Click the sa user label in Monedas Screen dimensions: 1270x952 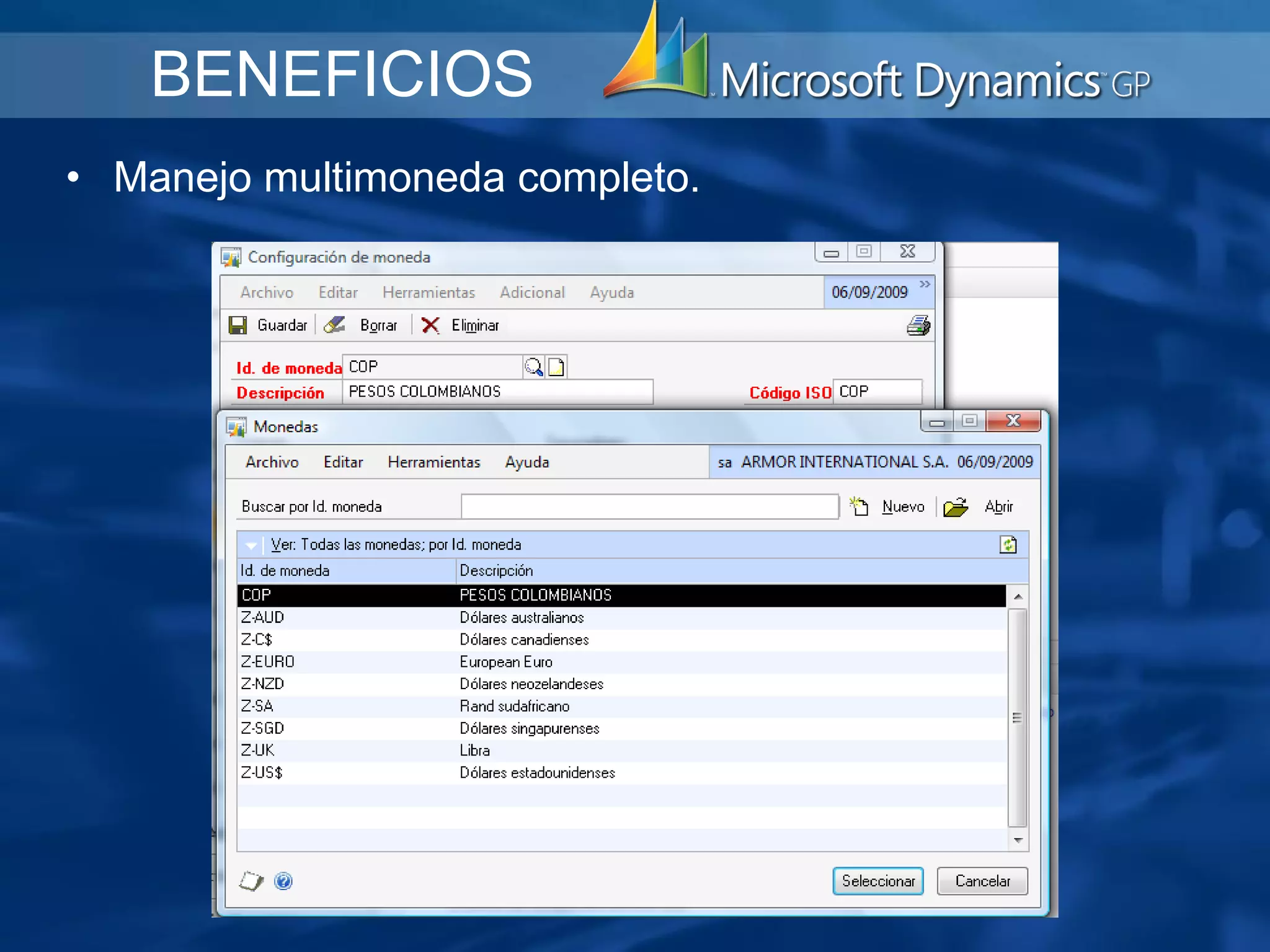coord(725,462)
